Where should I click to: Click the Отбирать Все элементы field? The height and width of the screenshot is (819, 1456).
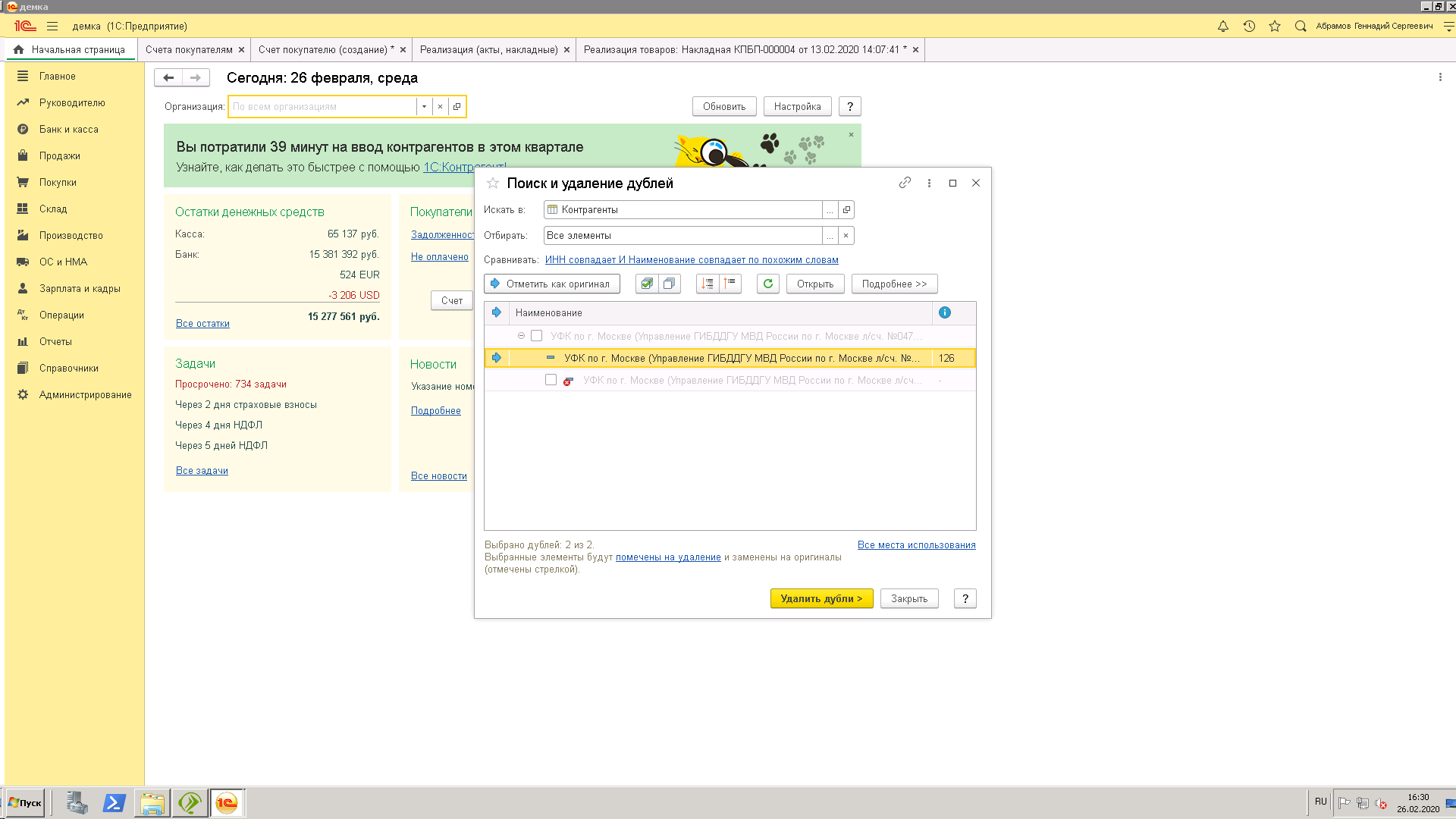pyautogui.click(x=682, y=236)
